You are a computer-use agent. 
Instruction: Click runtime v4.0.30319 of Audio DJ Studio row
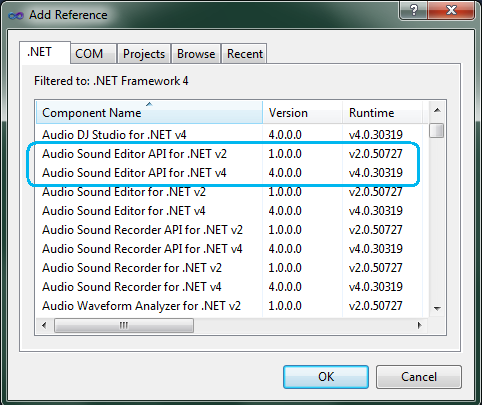(376, 135)
